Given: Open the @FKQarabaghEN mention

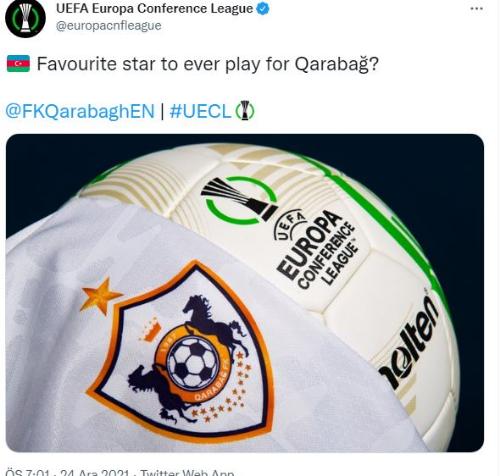Looking at the screenshot, I should [x=80, y=111].
